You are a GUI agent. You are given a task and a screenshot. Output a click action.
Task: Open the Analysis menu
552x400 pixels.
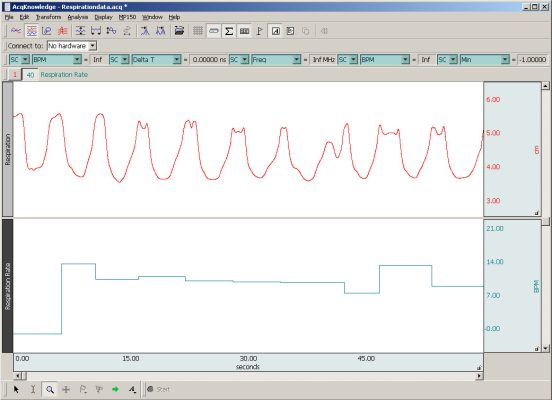coord(77,17)
